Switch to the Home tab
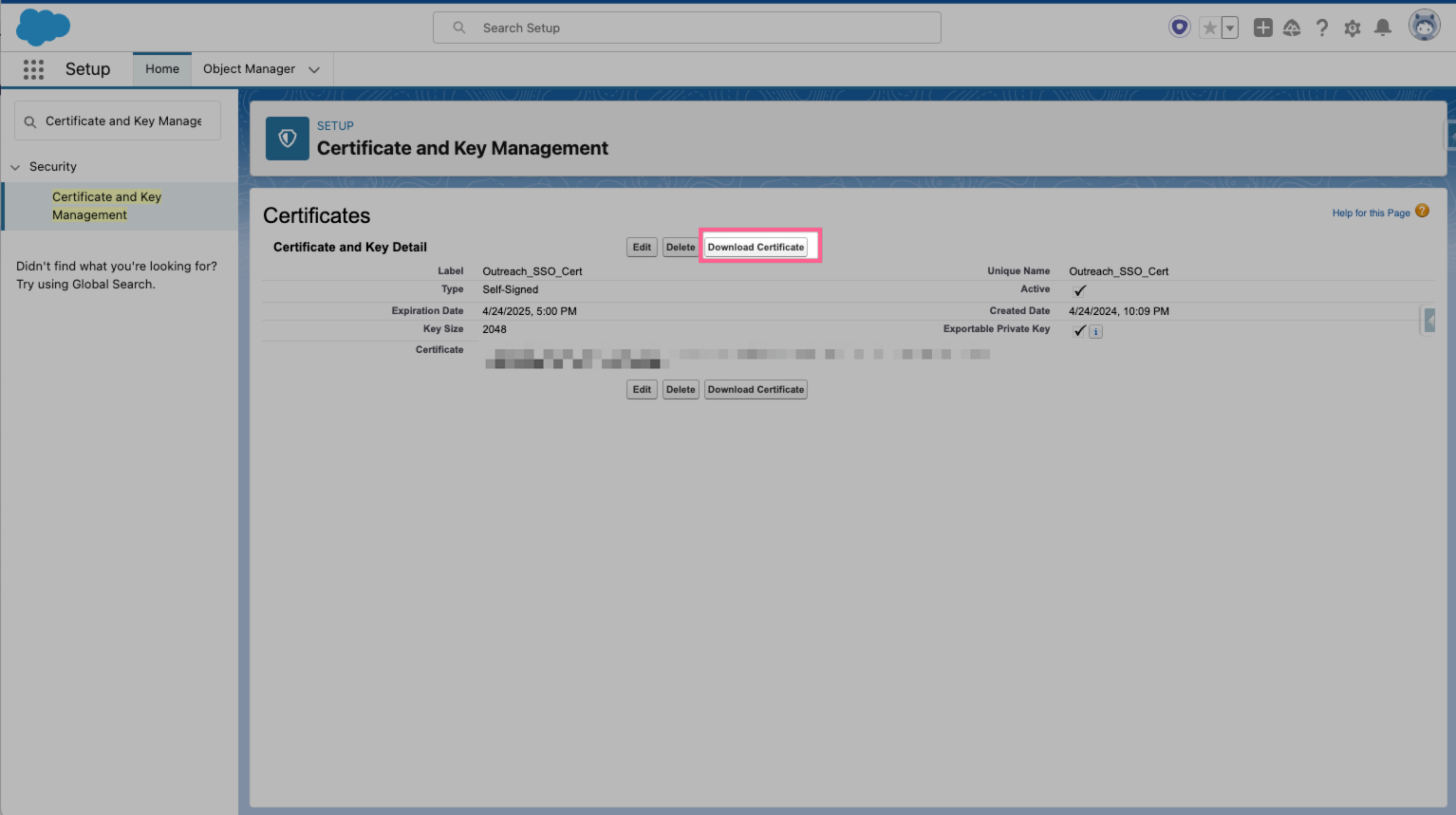Image resolution: width=1456 pixels, height=815 pixels. click(x=161, y=68)
